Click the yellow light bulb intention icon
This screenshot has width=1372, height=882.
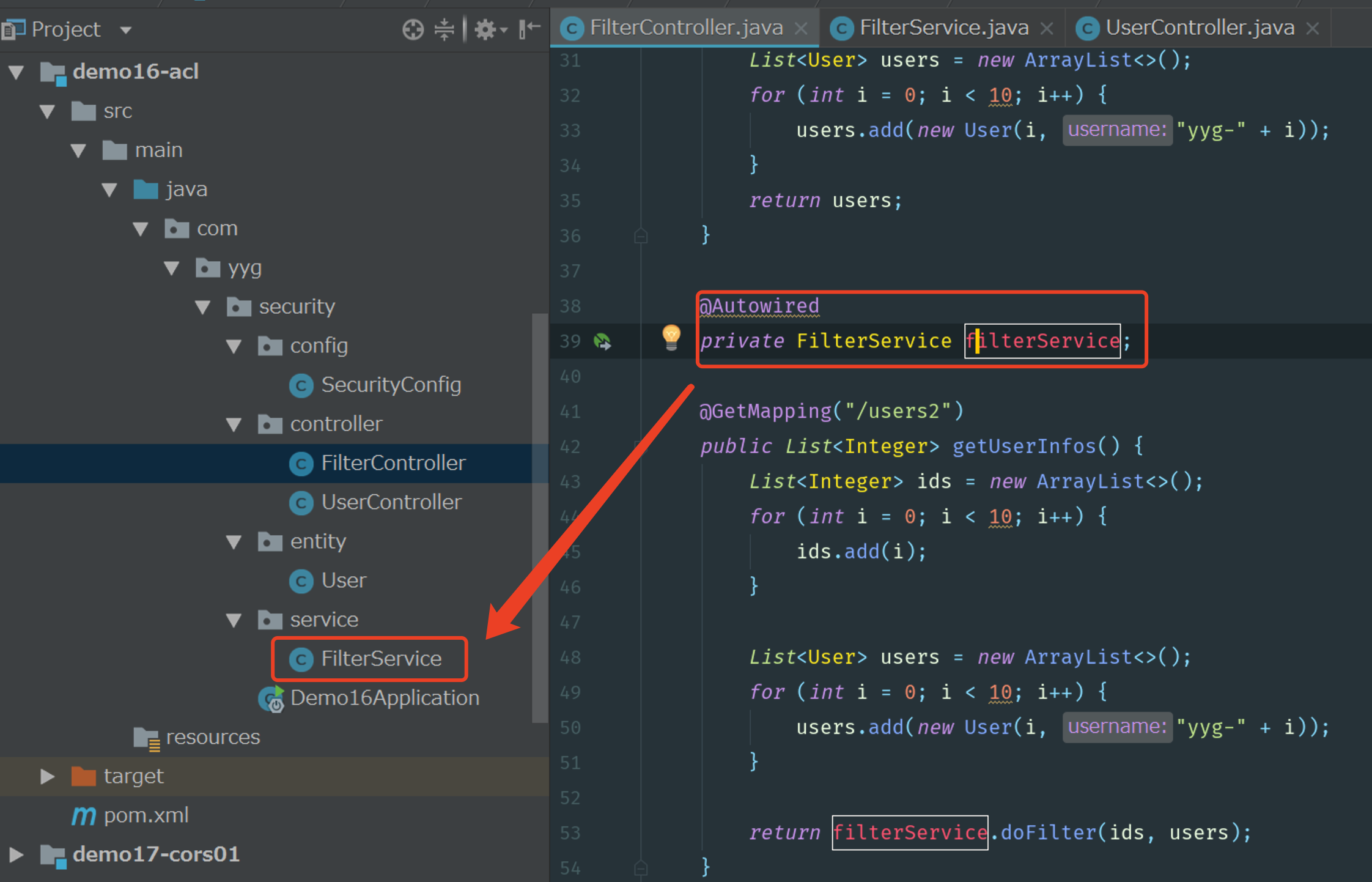tap(671, 336)
